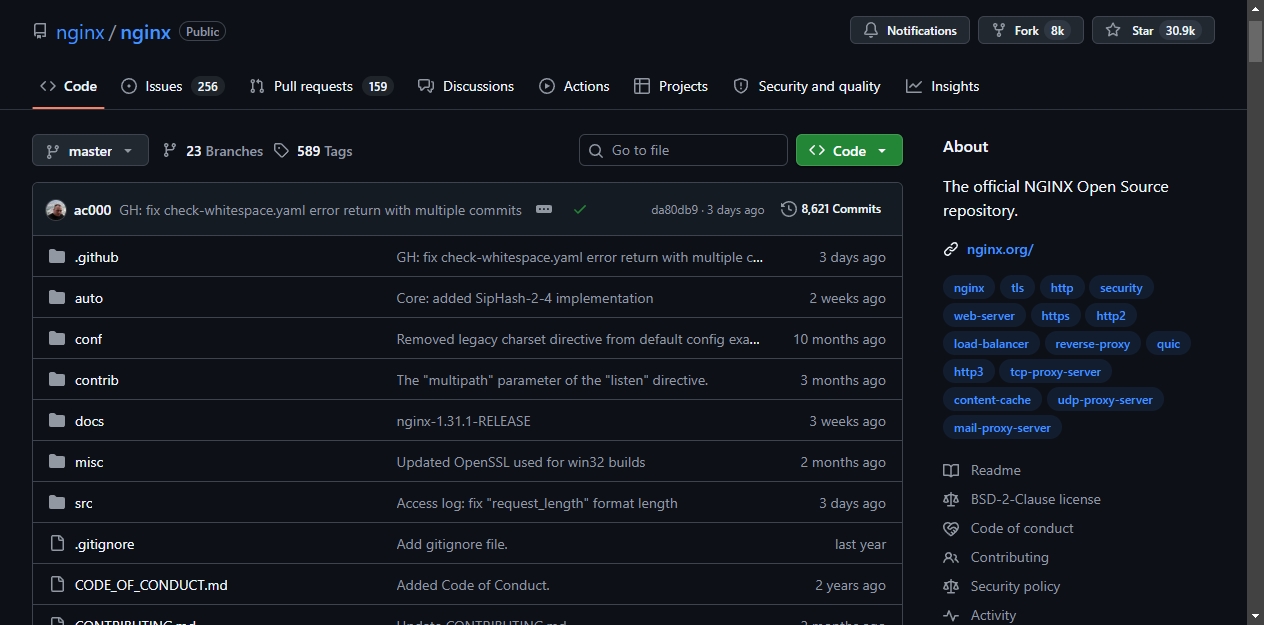Image resolution: width=1264 pixels, height=625 pixels.
Task: Click the ac000 author avatar
Action: [56, 210]
